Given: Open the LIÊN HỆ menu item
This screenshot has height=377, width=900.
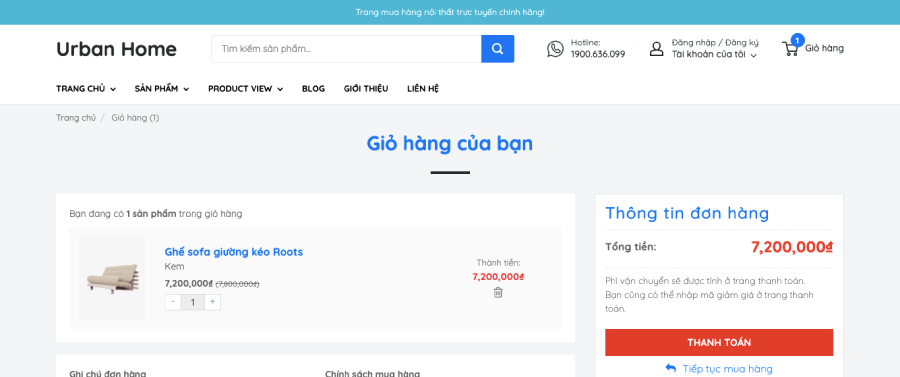Looking at the screenshot, I should tap(423, 88).
